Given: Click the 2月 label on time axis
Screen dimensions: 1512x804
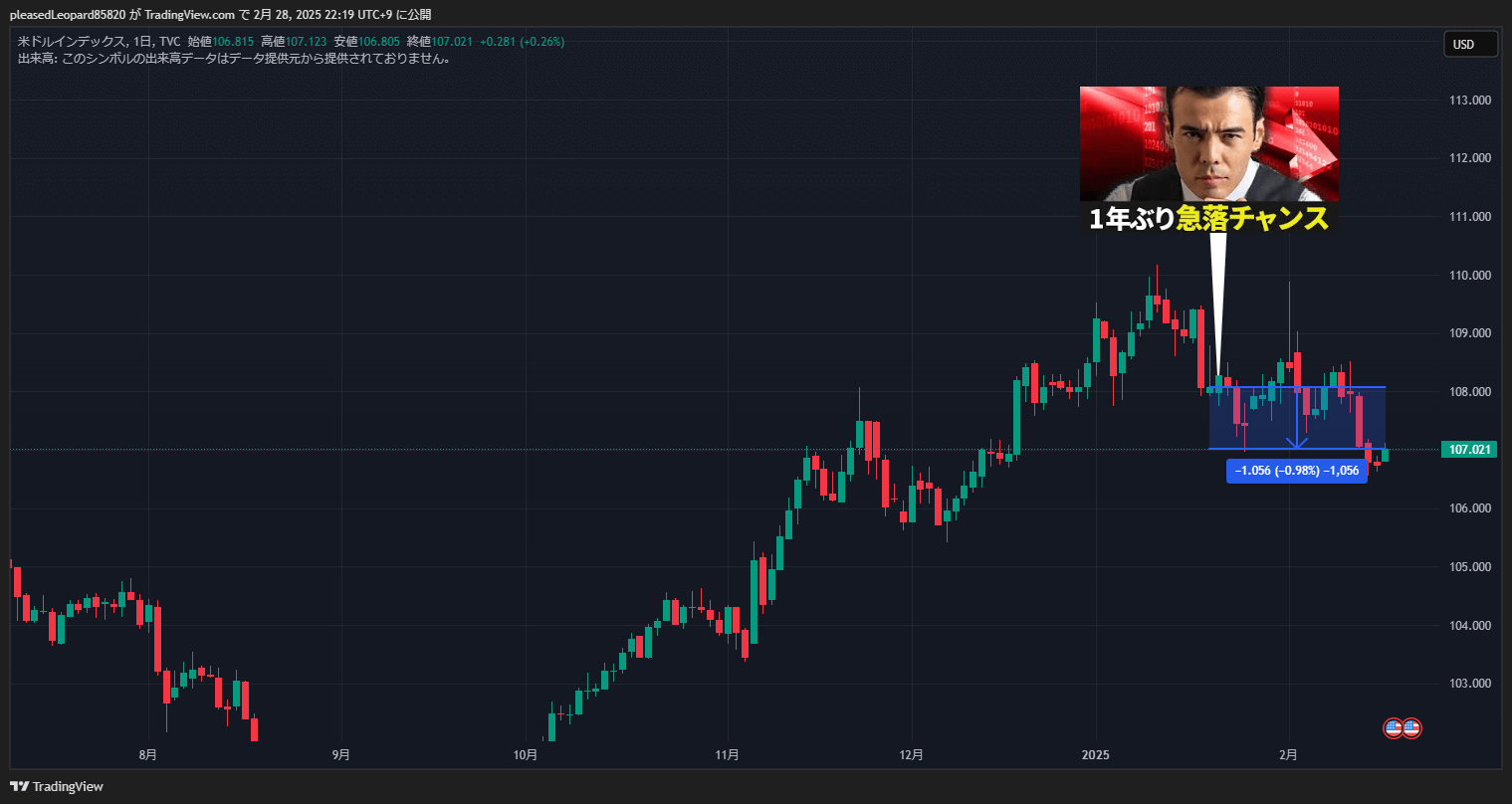Looking at the screenshot, I should pyautogui.click(x=1288, y=754).
